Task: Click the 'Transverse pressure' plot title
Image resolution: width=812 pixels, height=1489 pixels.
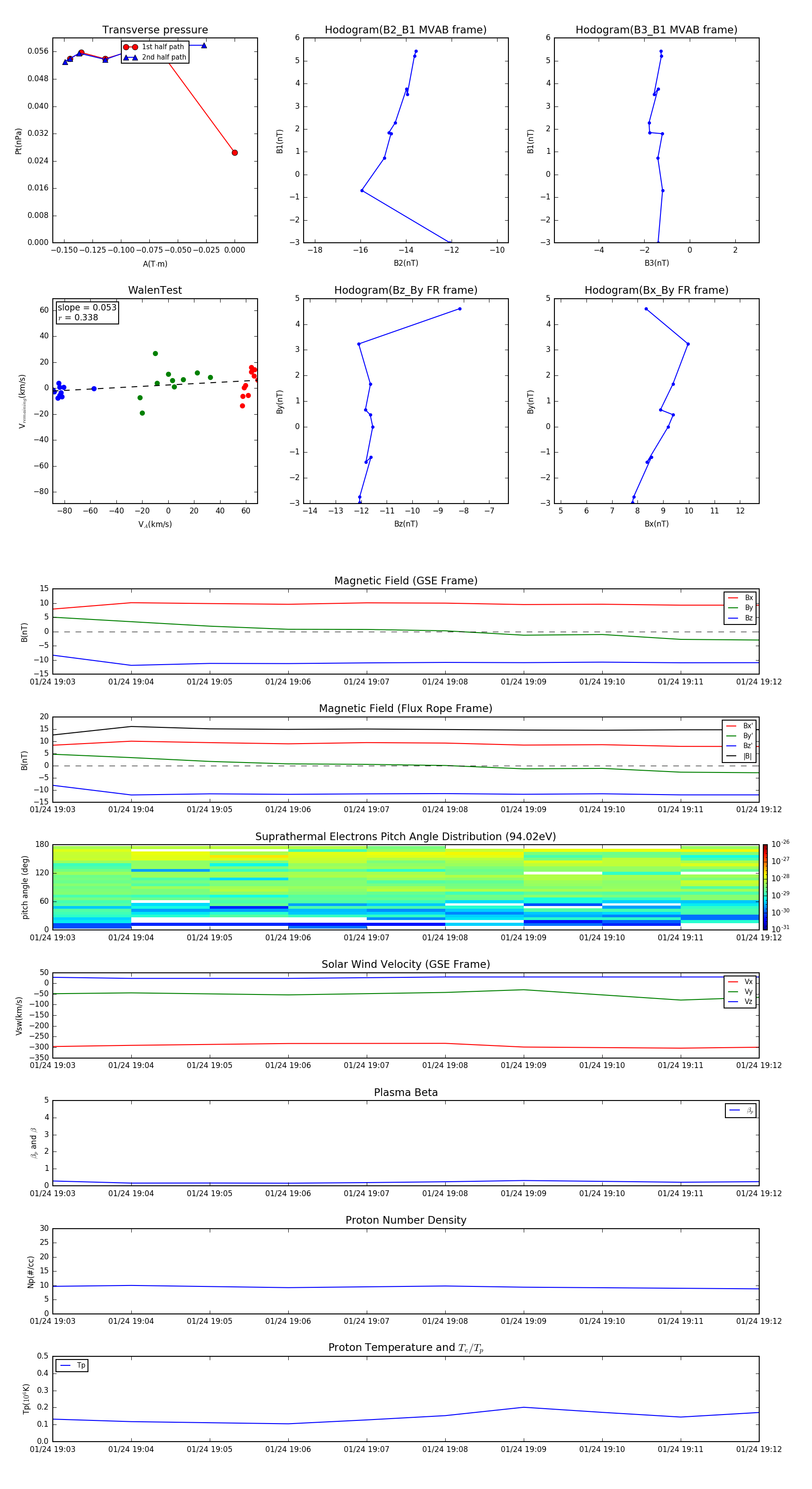Action: point(155,29)
